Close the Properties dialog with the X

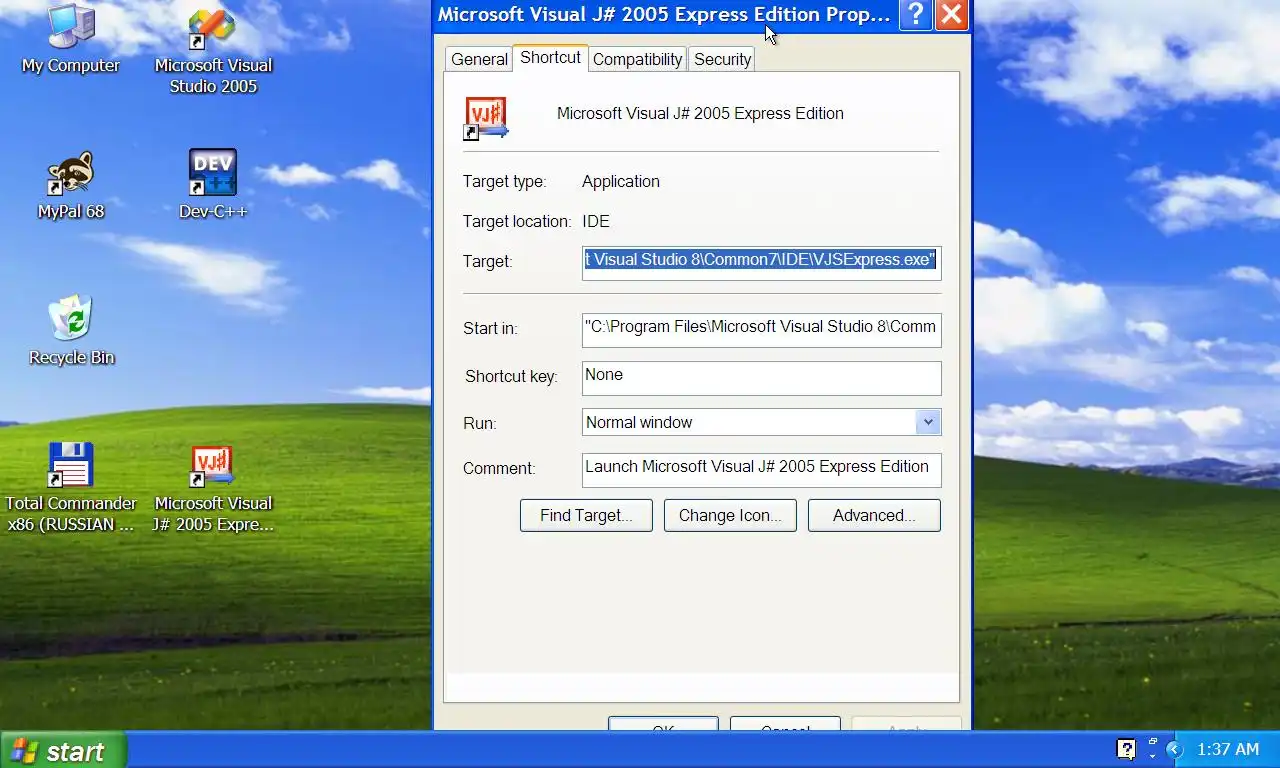pyautogui.click(x=952, y=15)
